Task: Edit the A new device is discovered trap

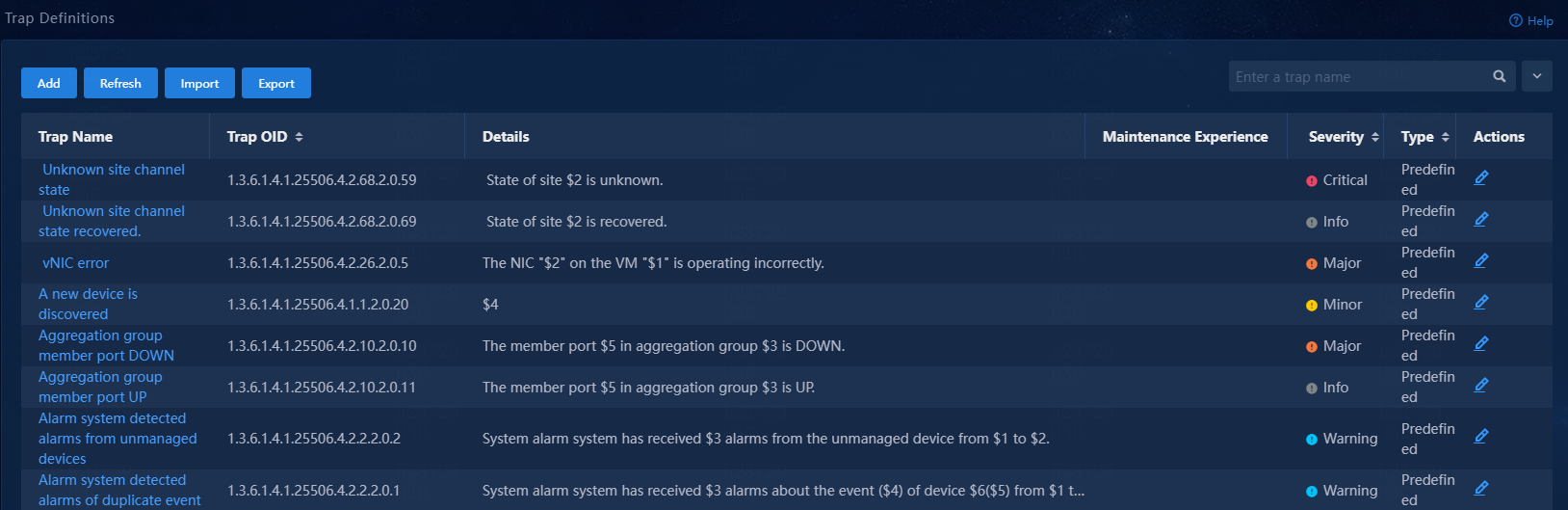Action: [1481, 302]
